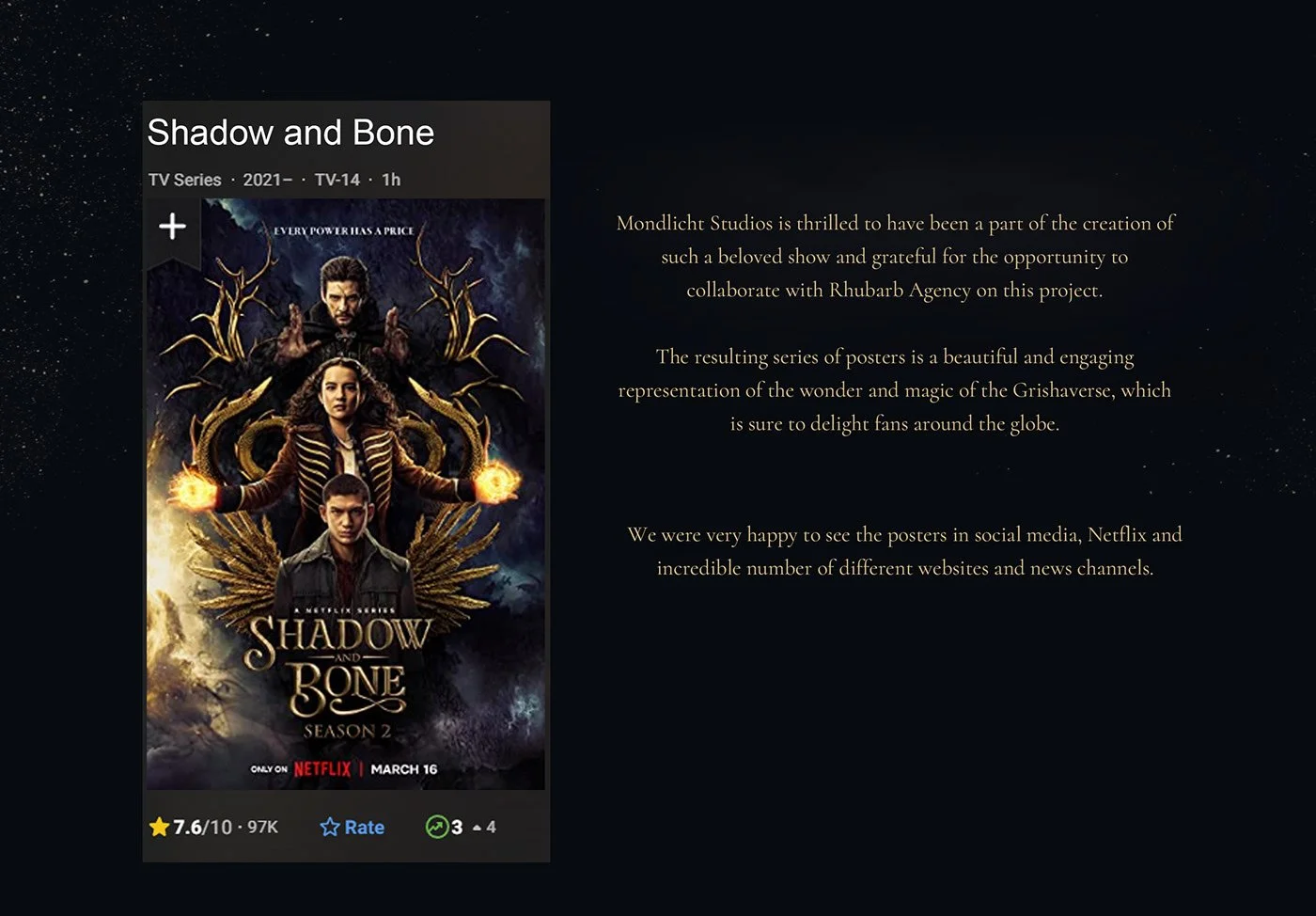Click 'representation of the wonder and magic' line

pyautogui.click(x=895, y=389)
